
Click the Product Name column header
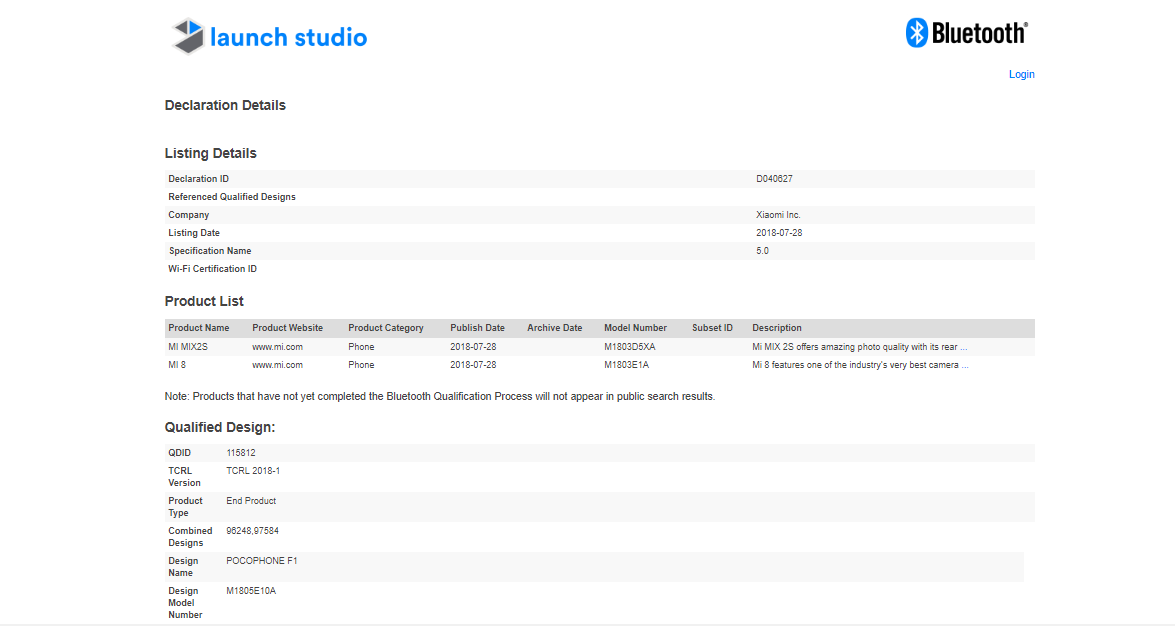pyautogui.click(x=199, y=328)
